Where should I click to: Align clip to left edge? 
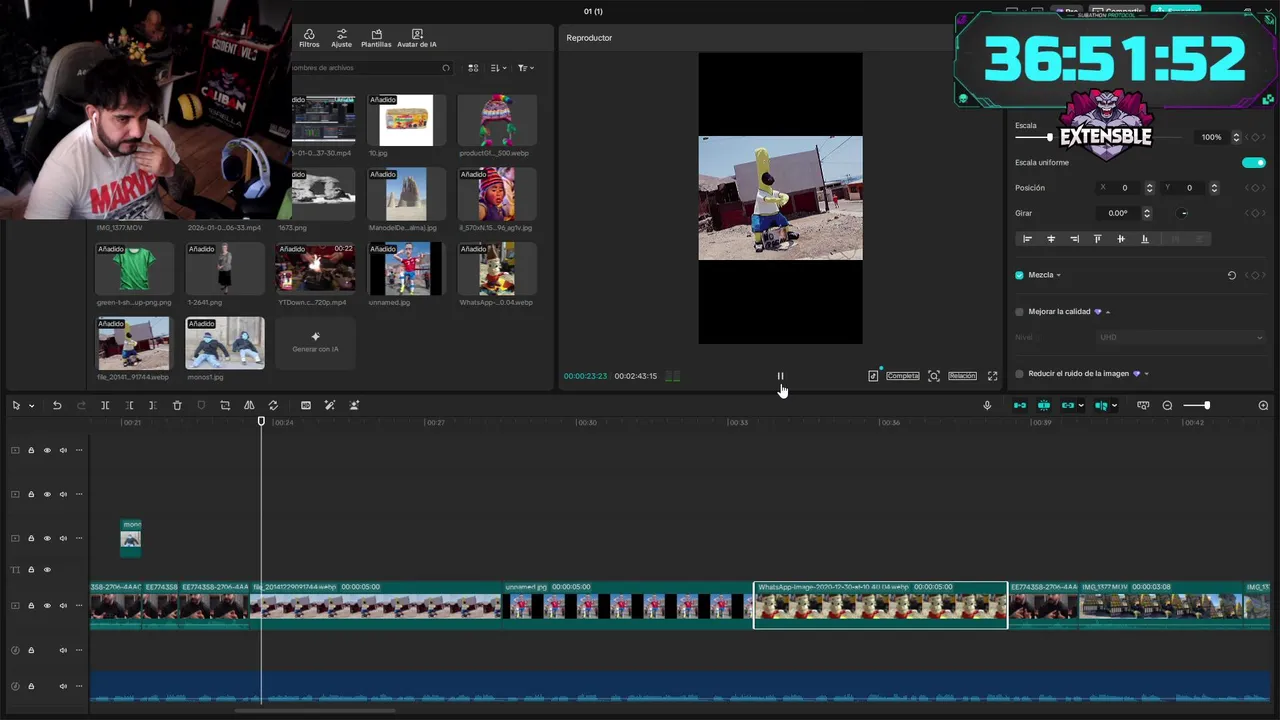point(1027,239)
